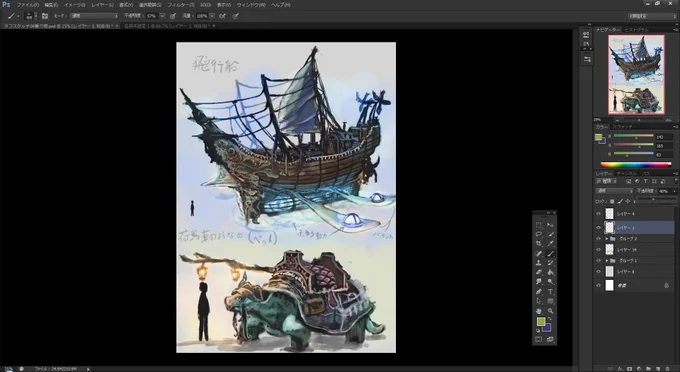680x372 pixels.
Task: Open the ファイル menu
Action: tap(27, 5)
